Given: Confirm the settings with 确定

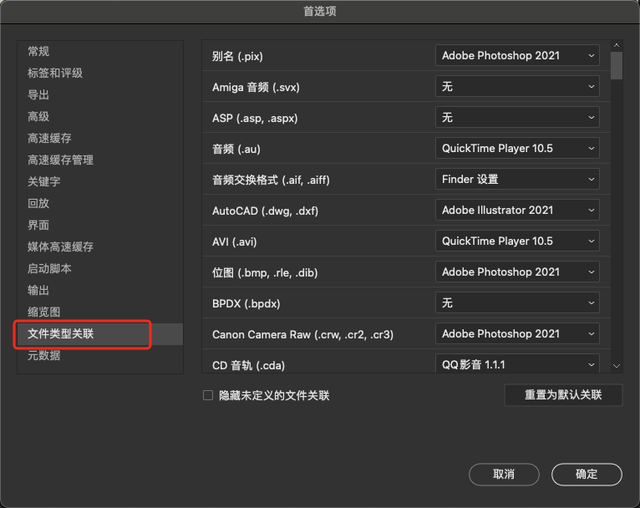Looking at the screenshot, I should 587,475.
